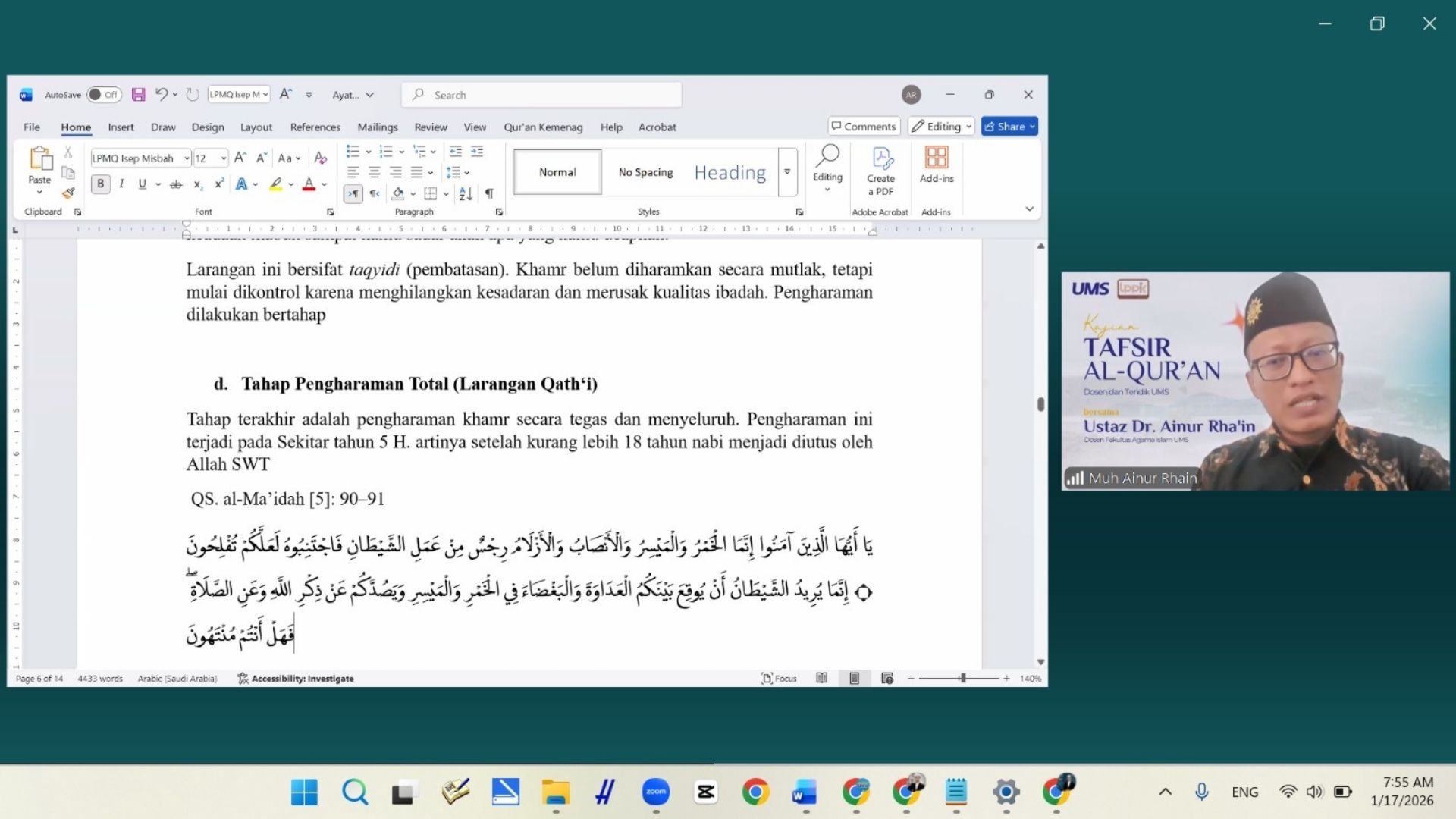
Task: Toggle Bold formatting
Action: coord(100,184)
